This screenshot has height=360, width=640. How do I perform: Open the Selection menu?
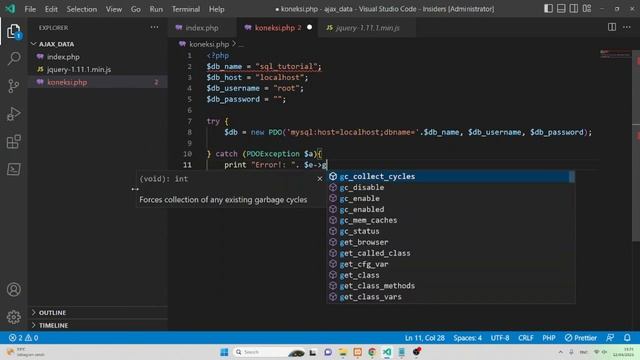coord(82,9)
